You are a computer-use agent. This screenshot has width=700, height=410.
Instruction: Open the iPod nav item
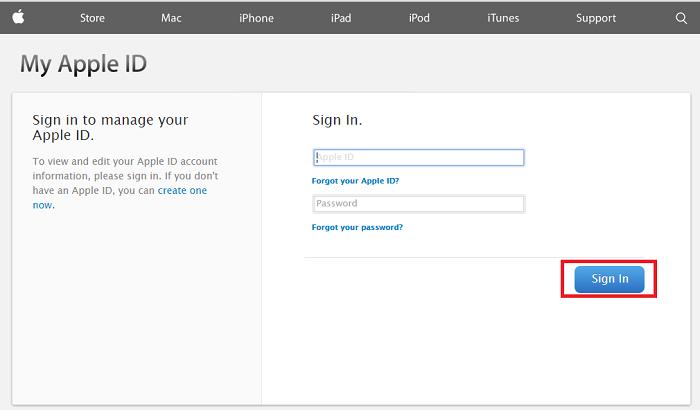[x=419, y=18]
